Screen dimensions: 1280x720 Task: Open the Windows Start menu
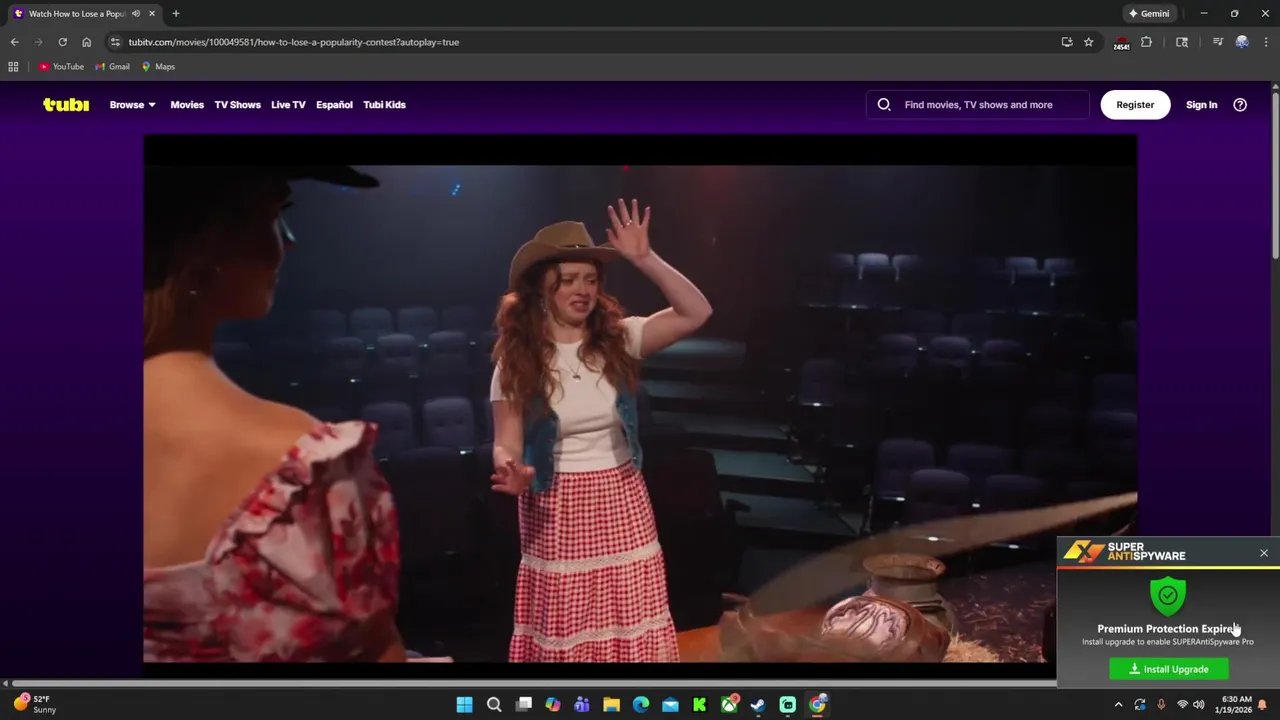click(465, 705)
